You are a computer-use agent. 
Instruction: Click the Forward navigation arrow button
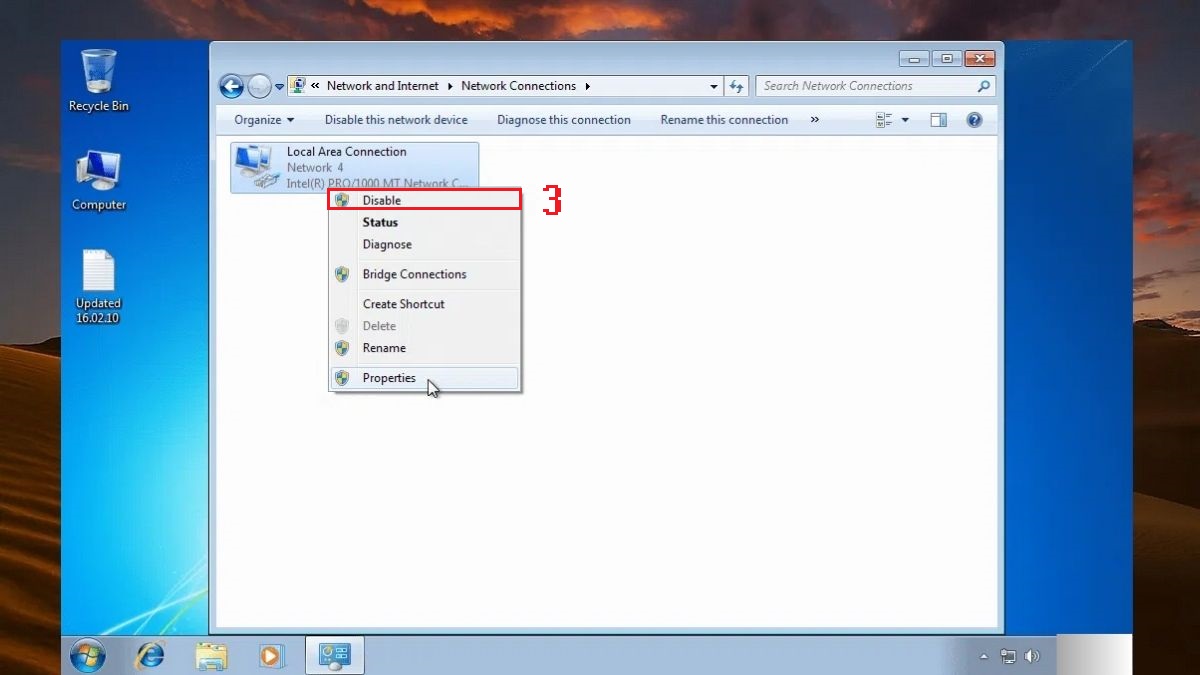[259, 86]
